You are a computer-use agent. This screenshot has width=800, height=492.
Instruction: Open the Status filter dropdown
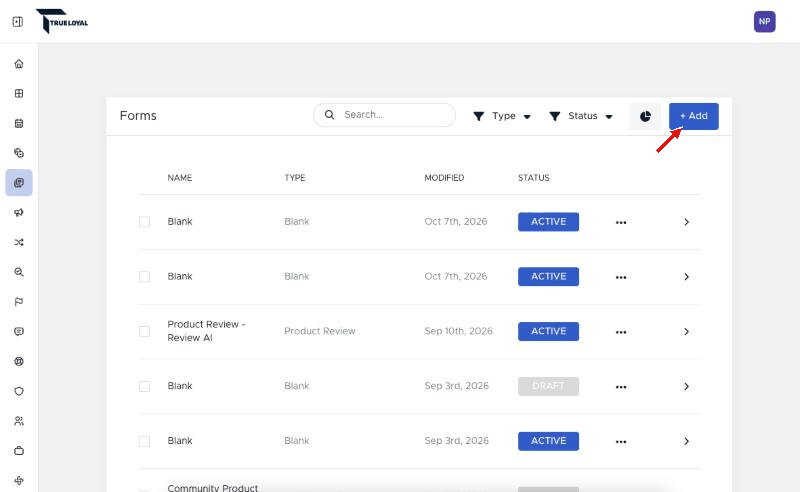[x=581, y=116]
